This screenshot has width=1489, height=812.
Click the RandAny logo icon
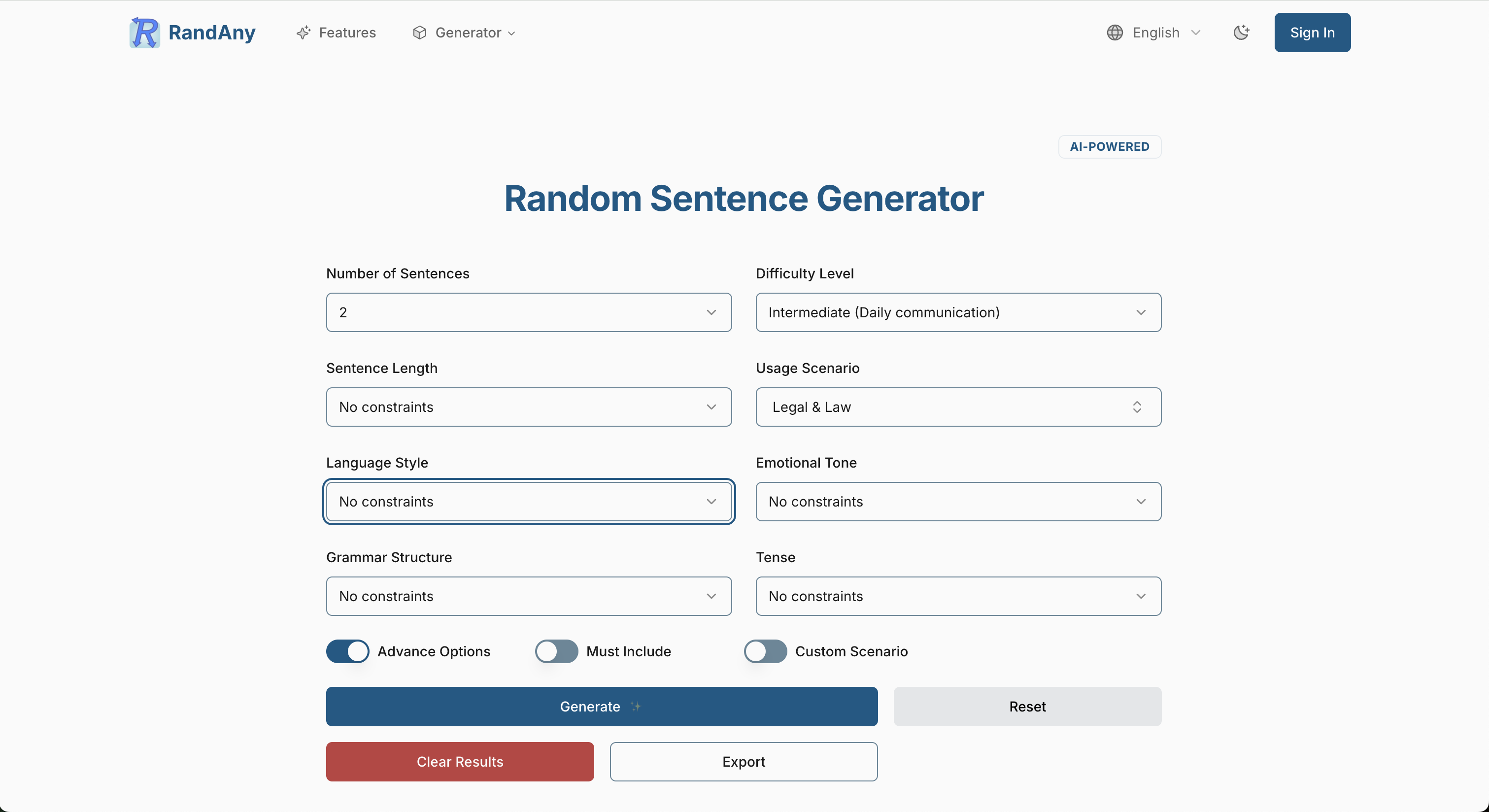[x=144, y=33]
